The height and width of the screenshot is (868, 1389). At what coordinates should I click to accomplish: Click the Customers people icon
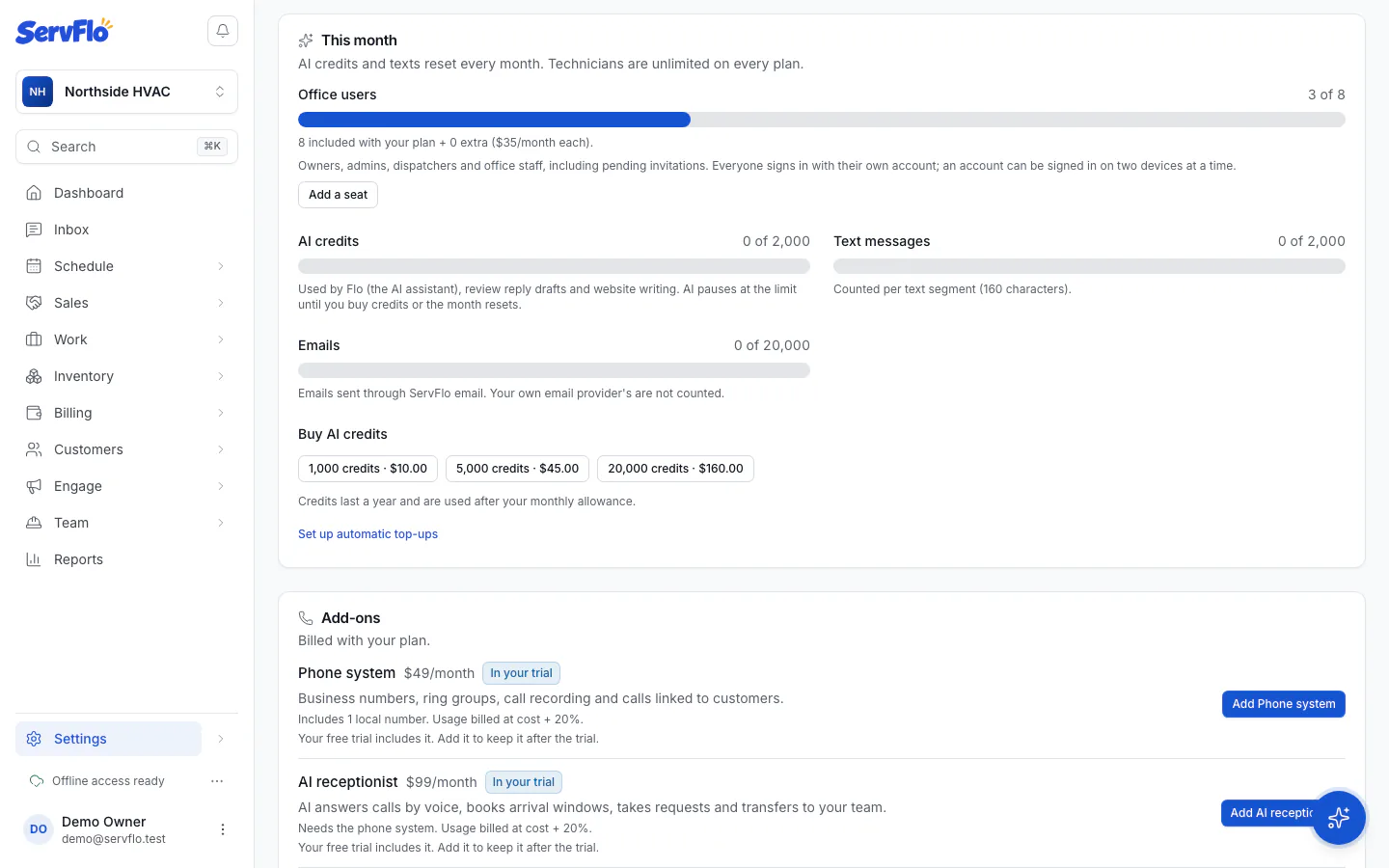tap(34, 449)
